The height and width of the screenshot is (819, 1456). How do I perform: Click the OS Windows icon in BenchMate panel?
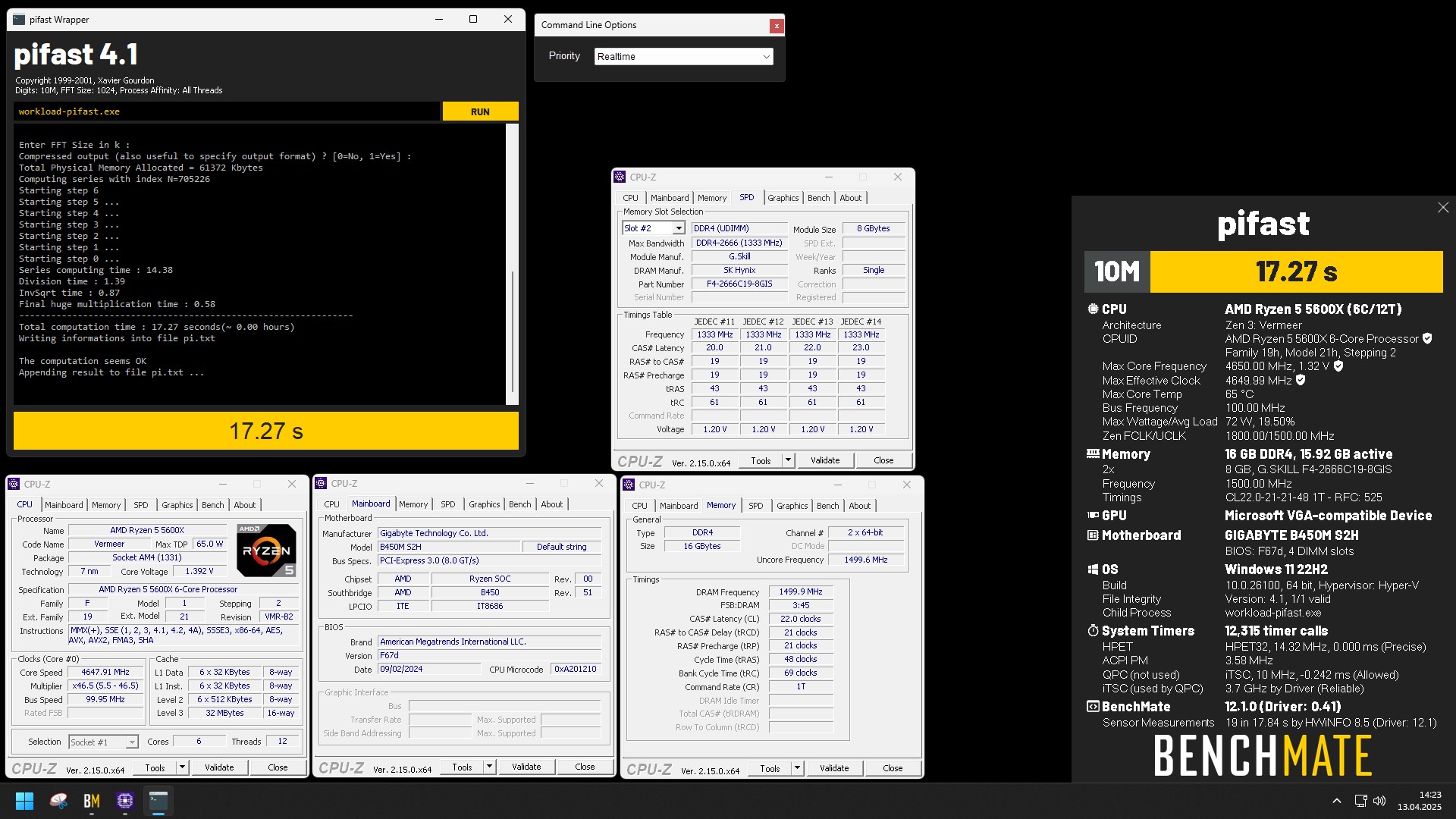tap(1093, 570)
